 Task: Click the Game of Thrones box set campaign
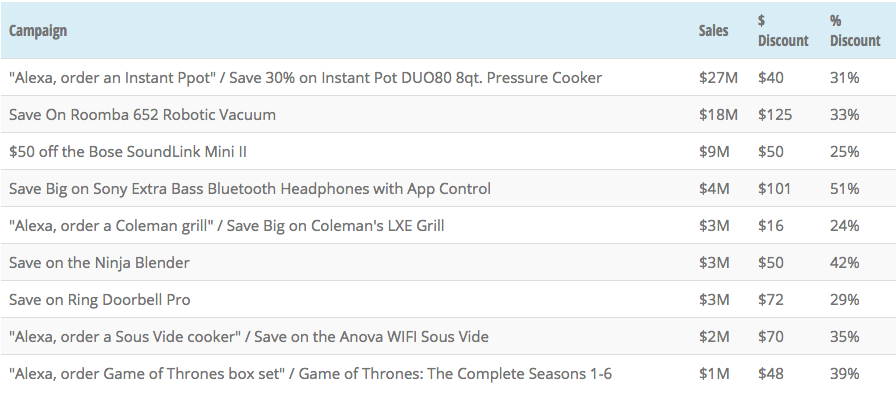310,373
